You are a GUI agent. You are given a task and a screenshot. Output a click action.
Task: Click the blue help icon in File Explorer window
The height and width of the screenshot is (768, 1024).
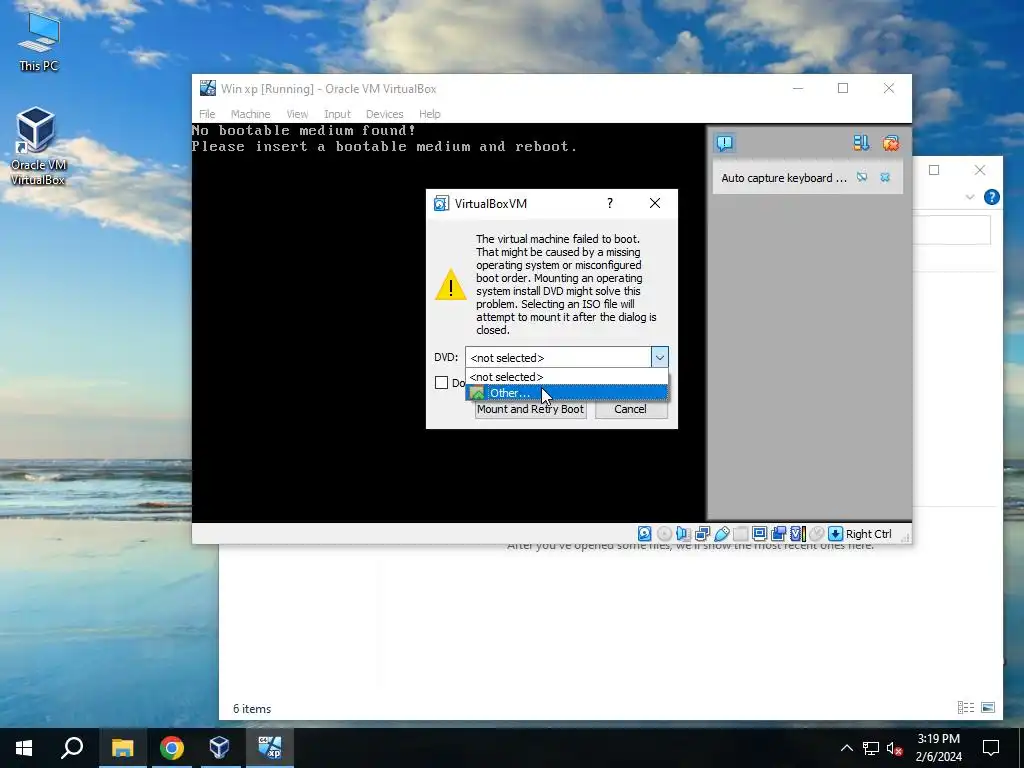991,197
